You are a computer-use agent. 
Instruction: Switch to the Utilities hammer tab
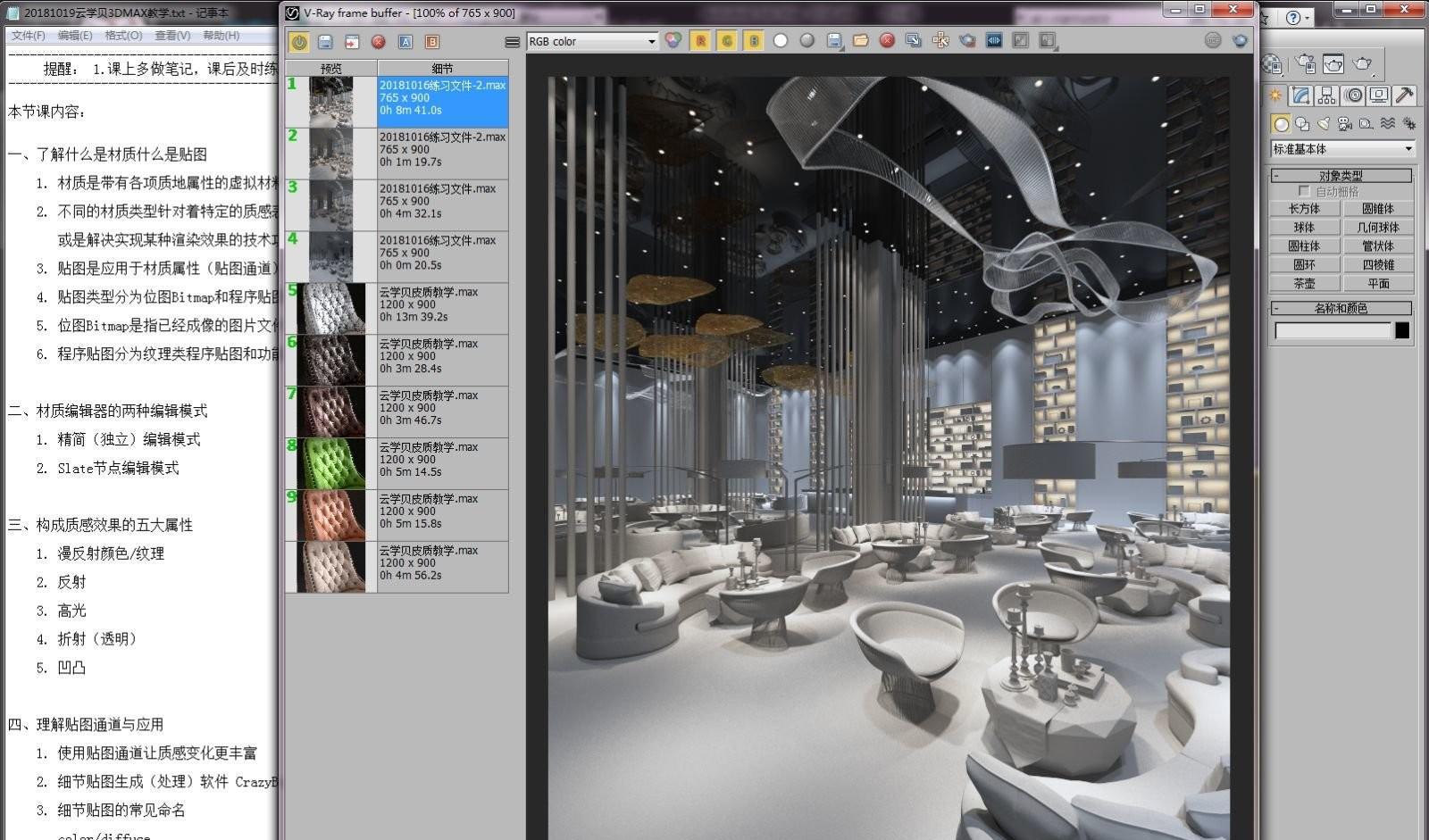tap(1405, 95)
